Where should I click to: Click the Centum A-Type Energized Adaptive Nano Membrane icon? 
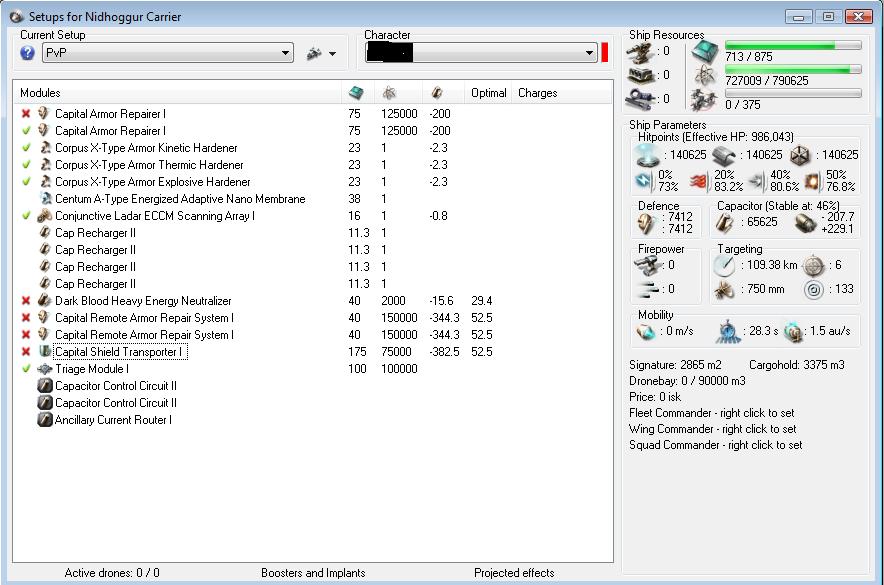45,198
